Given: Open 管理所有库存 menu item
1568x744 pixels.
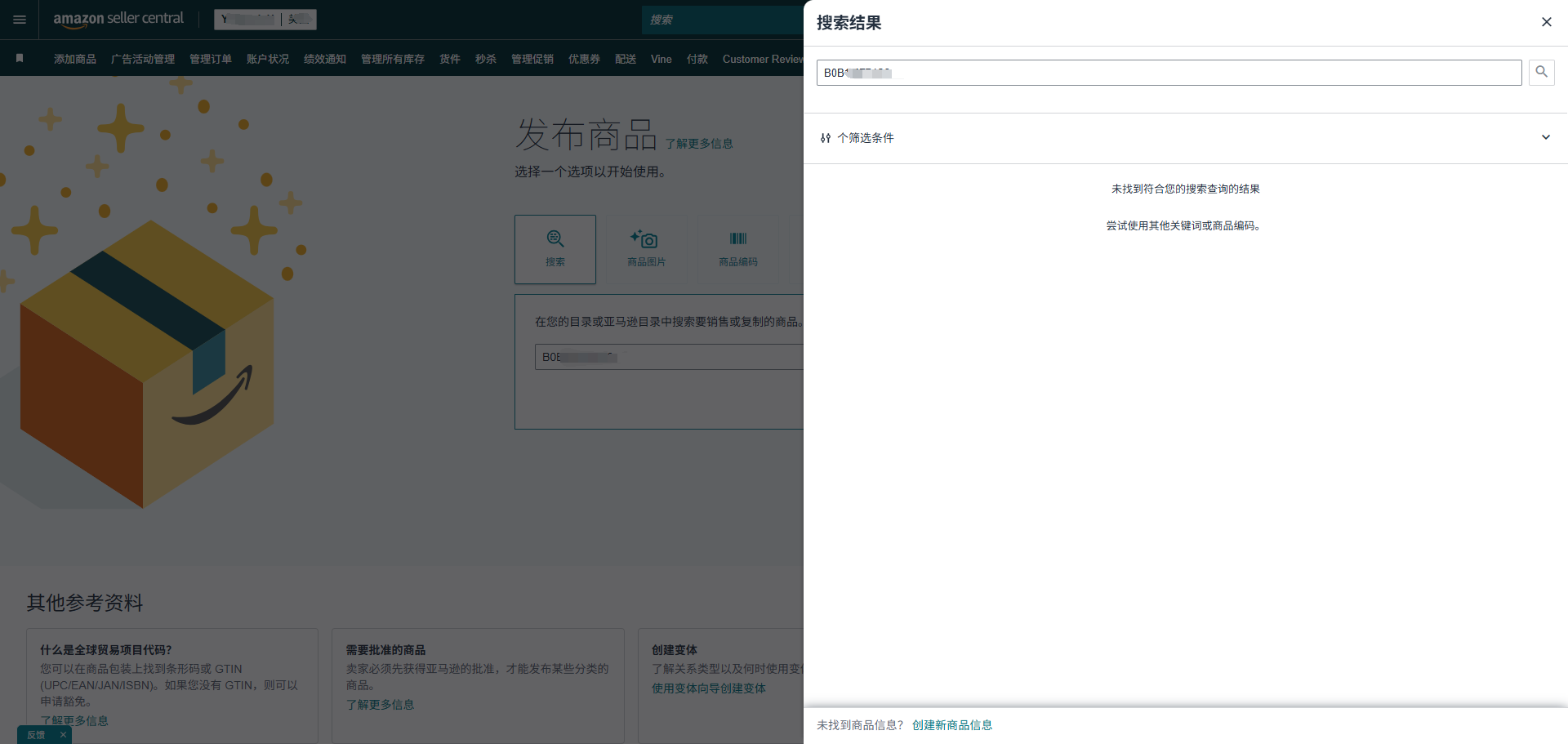Looking at the screenshot, I should click(392, 59).
